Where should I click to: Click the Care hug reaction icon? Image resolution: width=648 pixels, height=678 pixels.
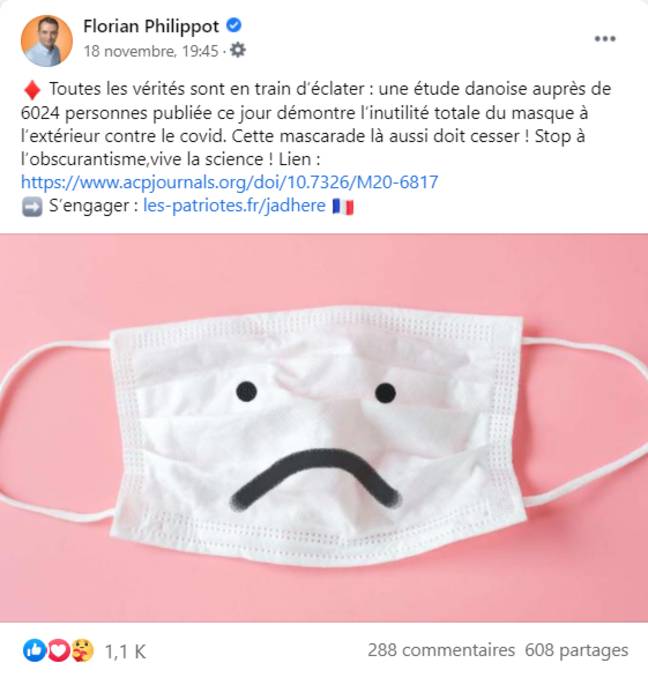point(82,650)
